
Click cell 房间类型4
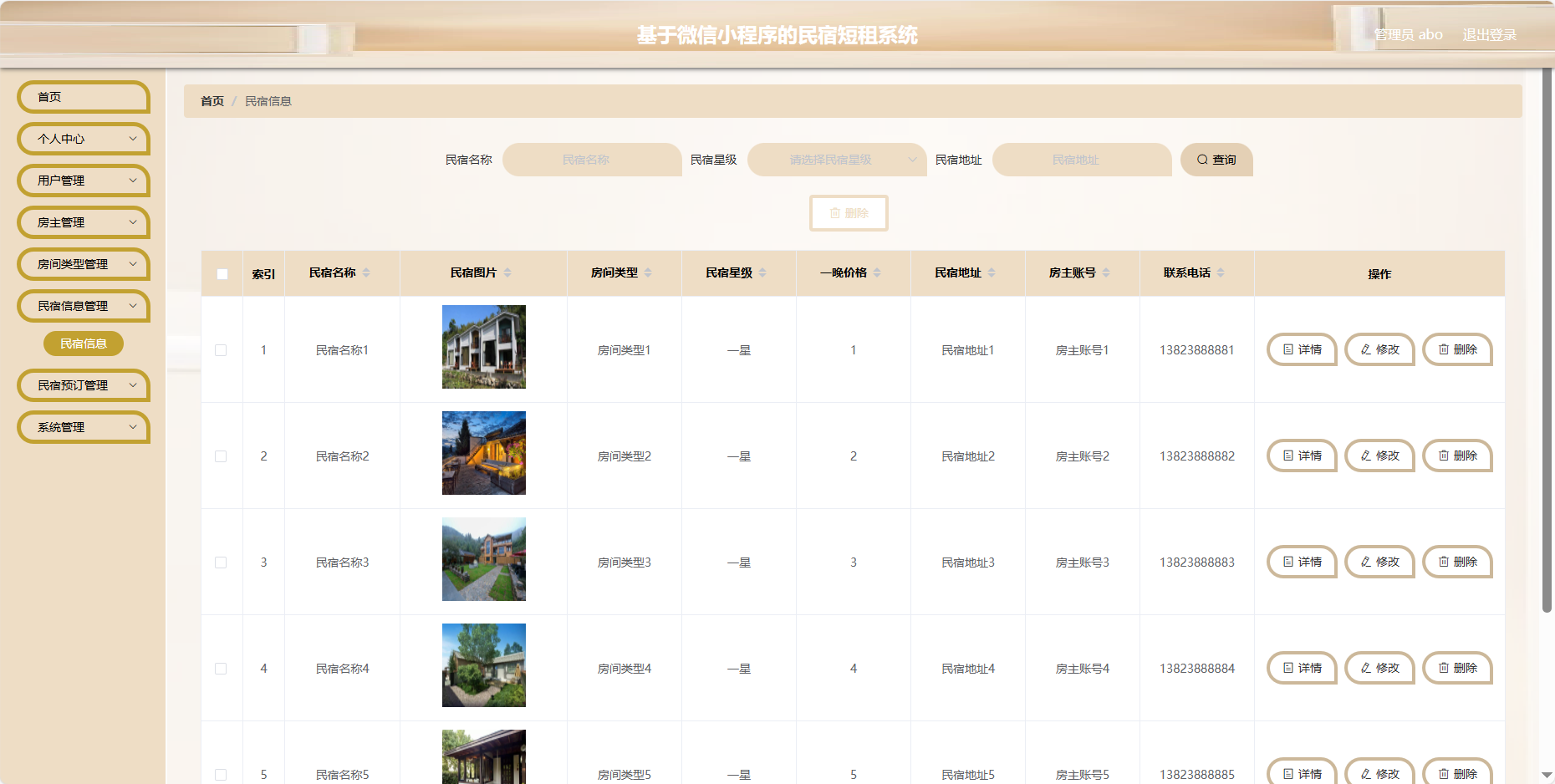[625, 669]
